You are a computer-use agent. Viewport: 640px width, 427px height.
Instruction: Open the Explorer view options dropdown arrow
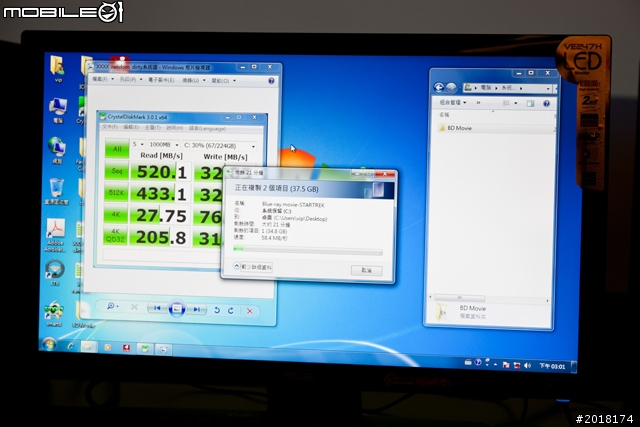pyautogui.click(x=516, y=103)
